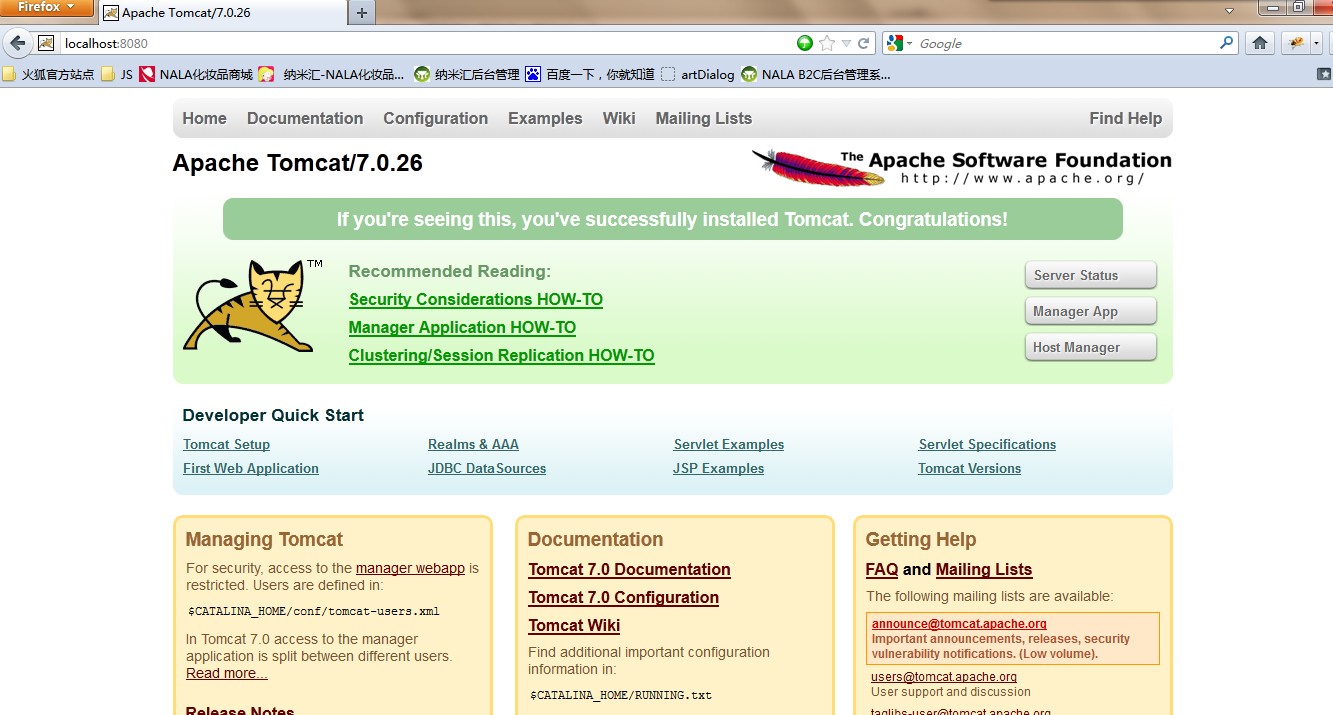Open Tomcat 7.0 Documentation link
This screenshot has height=715, width=1333.
tap(630, 570)
